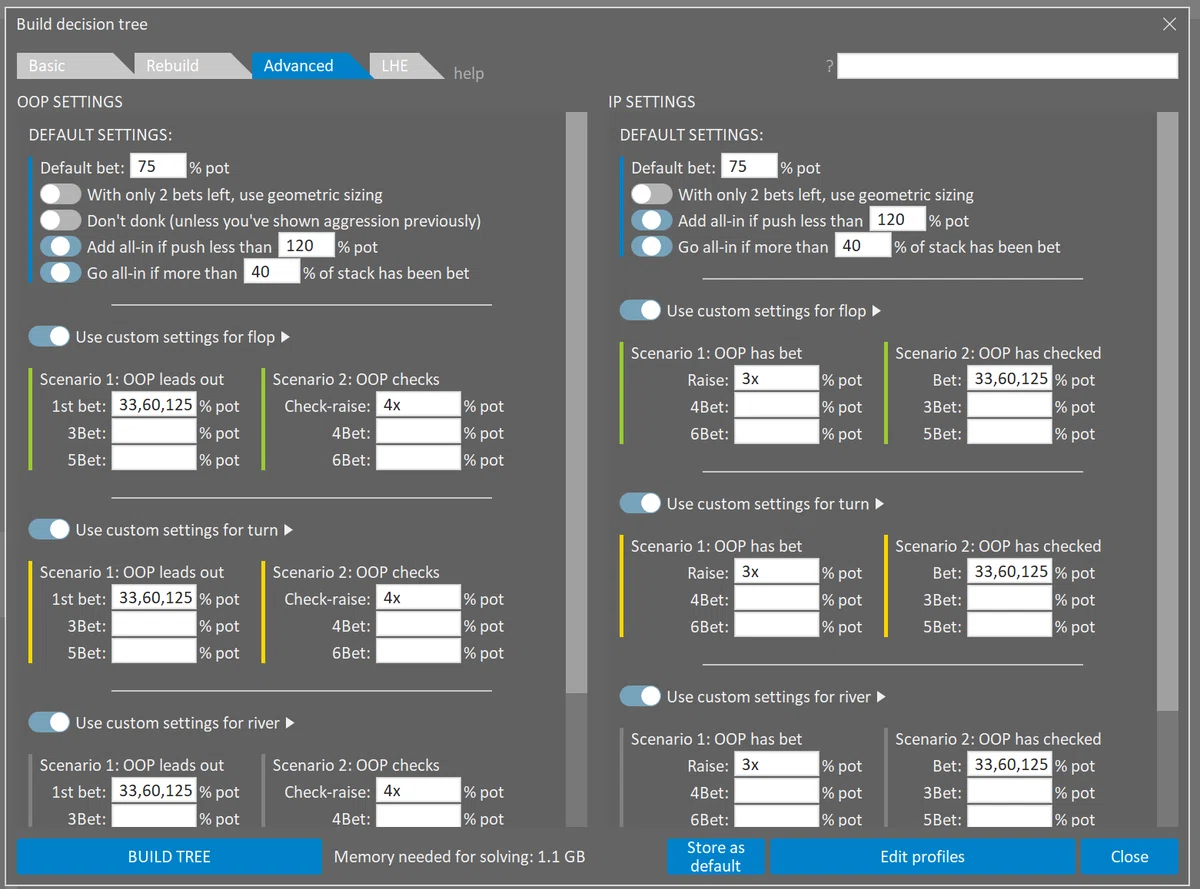Click the arrow after OOP custom turn settings

[x=288, y=530]
